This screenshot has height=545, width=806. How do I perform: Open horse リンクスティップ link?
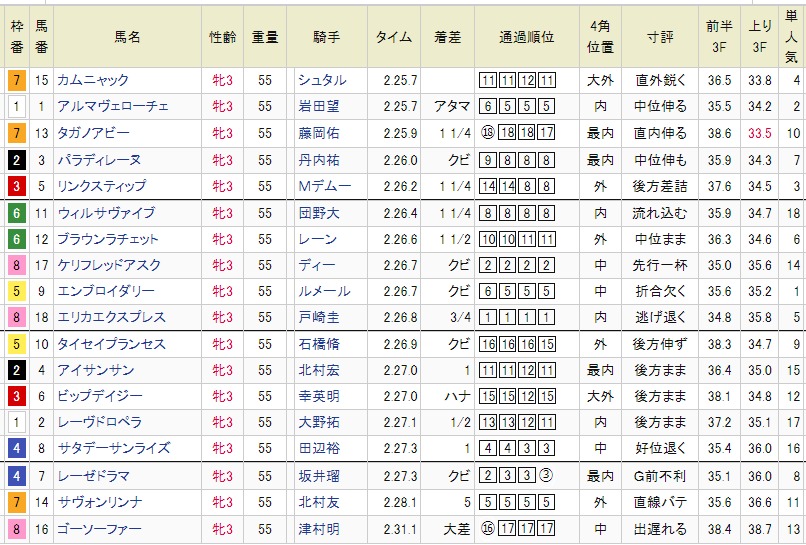pyautogui.click(x=102, y=186)
